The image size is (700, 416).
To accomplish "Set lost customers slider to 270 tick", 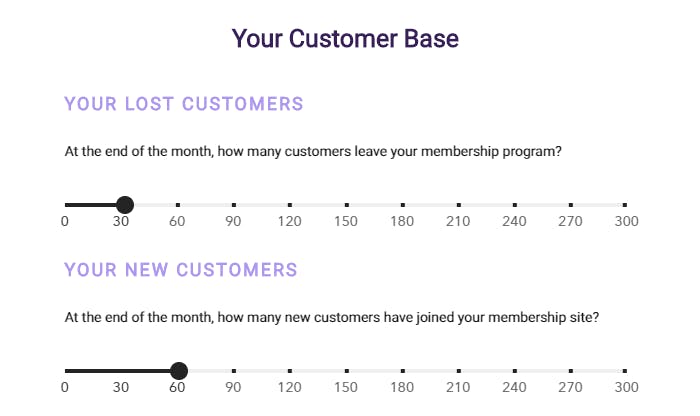I will (x=571, y=205).
